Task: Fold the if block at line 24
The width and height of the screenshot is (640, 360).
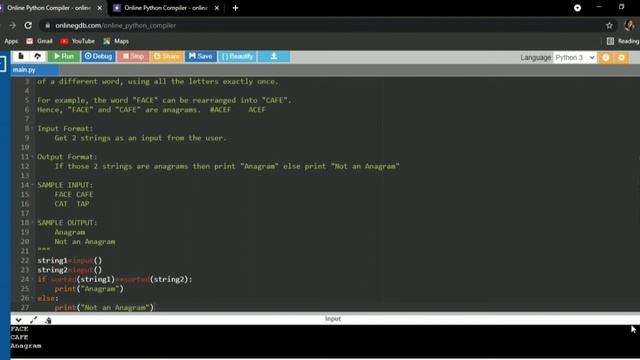Action: click(x=32, y=279)
